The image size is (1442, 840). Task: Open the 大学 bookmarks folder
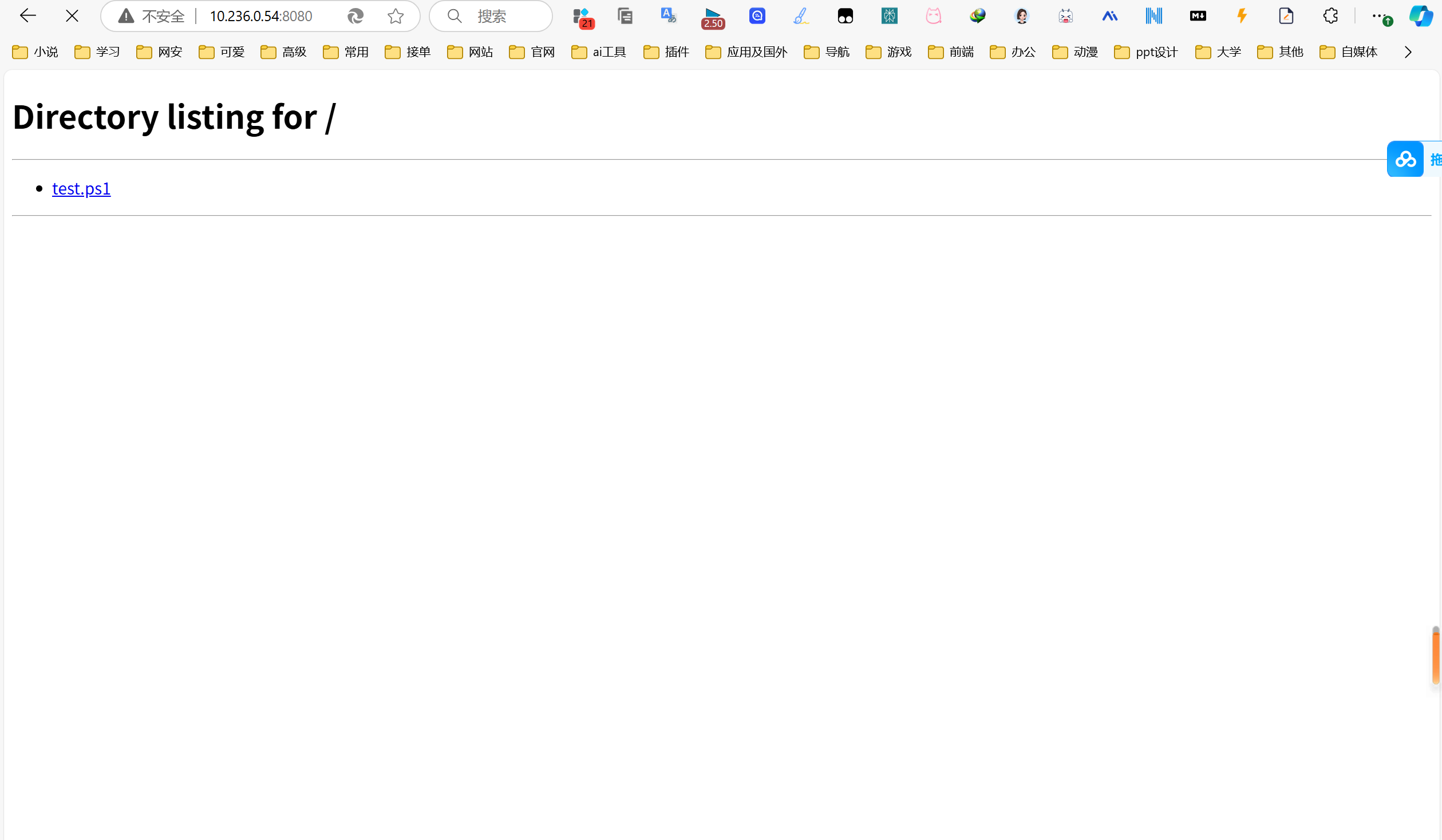click(1219, 52)
